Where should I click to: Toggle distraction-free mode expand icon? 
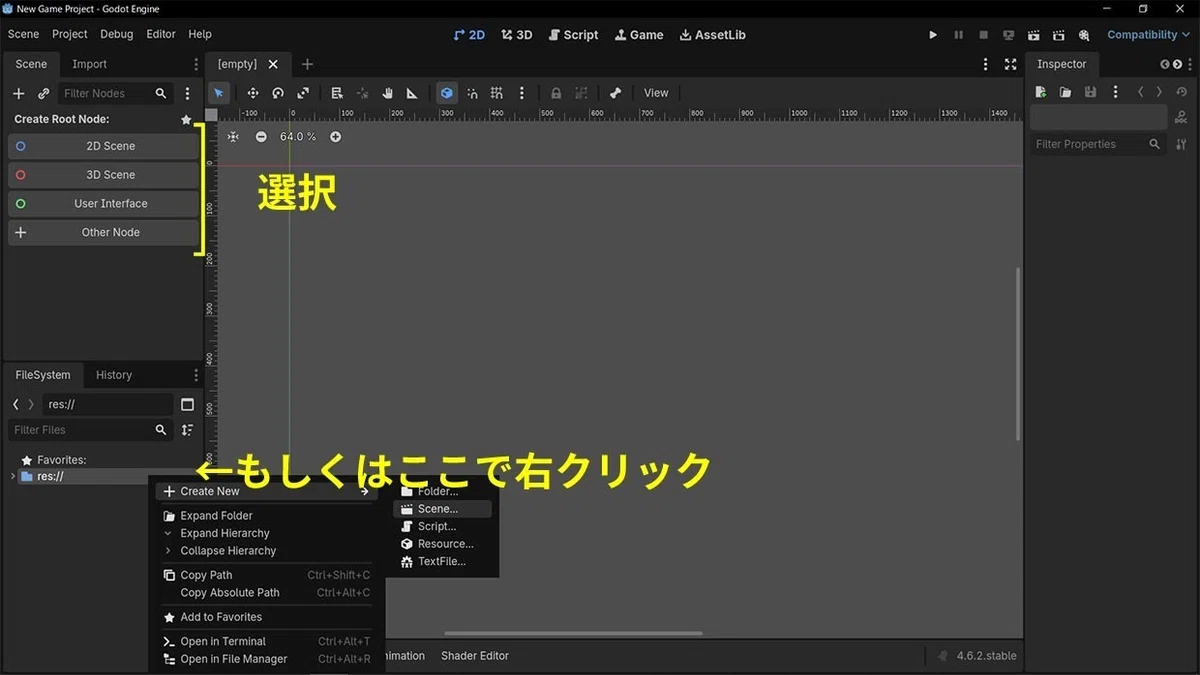(x=1011, y=64)
